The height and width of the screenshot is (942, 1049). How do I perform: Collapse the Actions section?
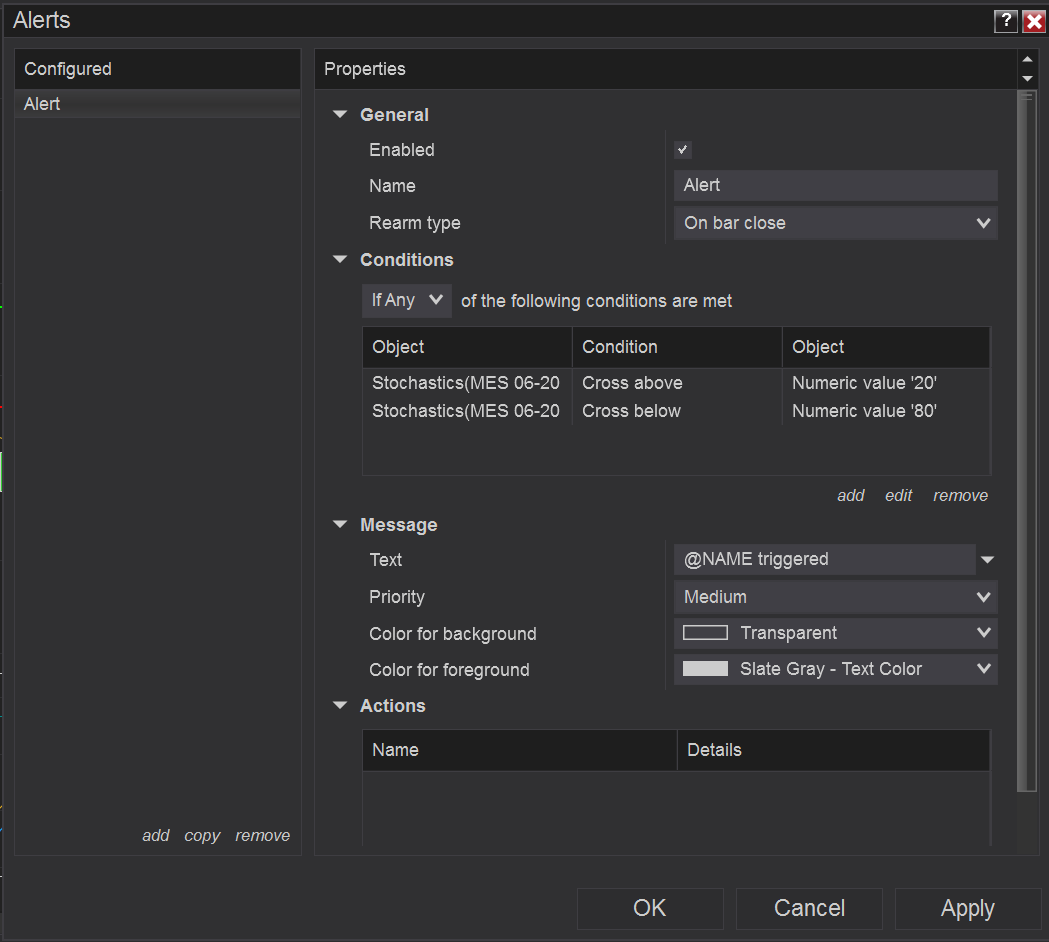[x=340, y=706]
